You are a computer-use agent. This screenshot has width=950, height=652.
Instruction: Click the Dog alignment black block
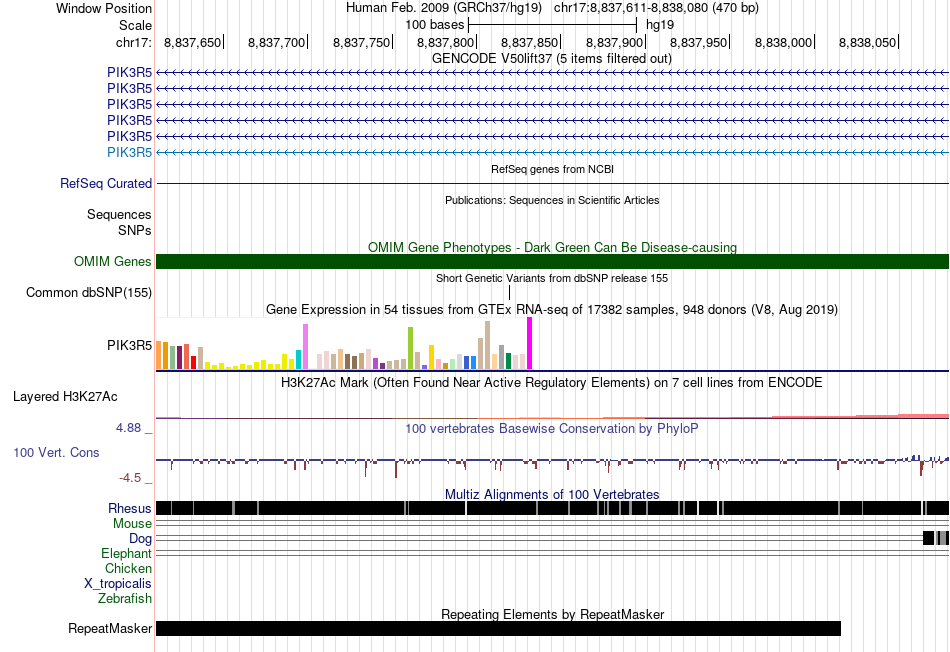click(x=928, y=538)
